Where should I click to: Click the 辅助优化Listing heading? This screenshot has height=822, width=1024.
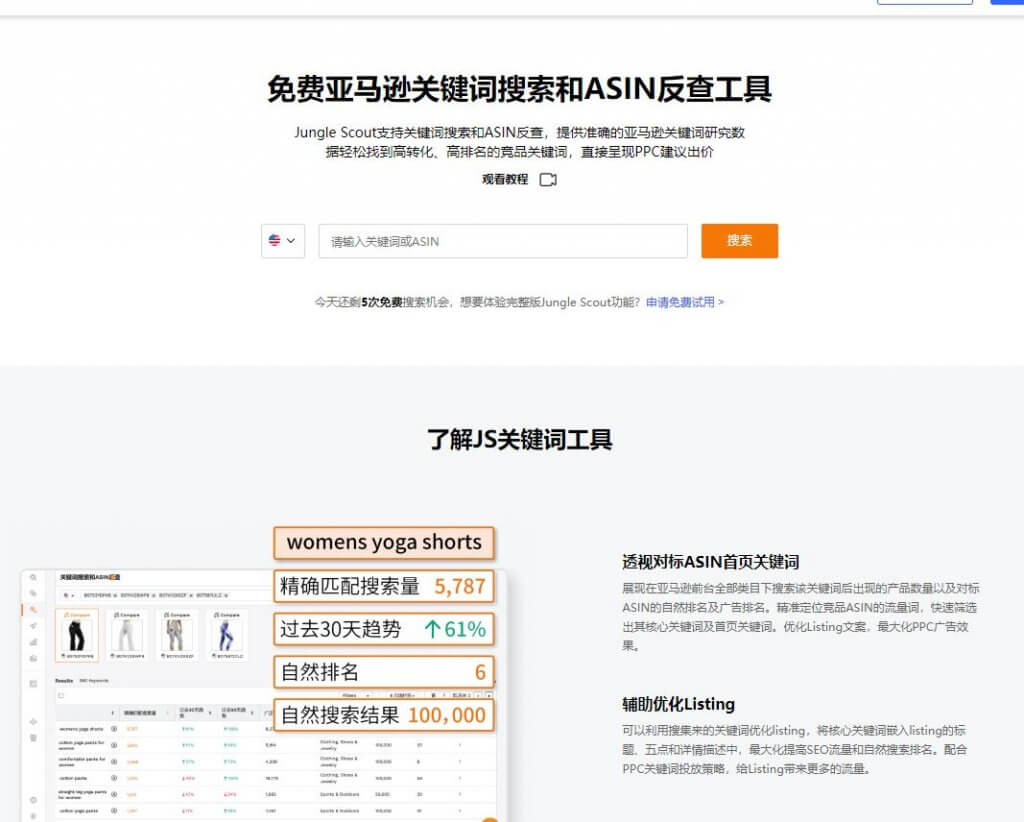click(679, 704)
